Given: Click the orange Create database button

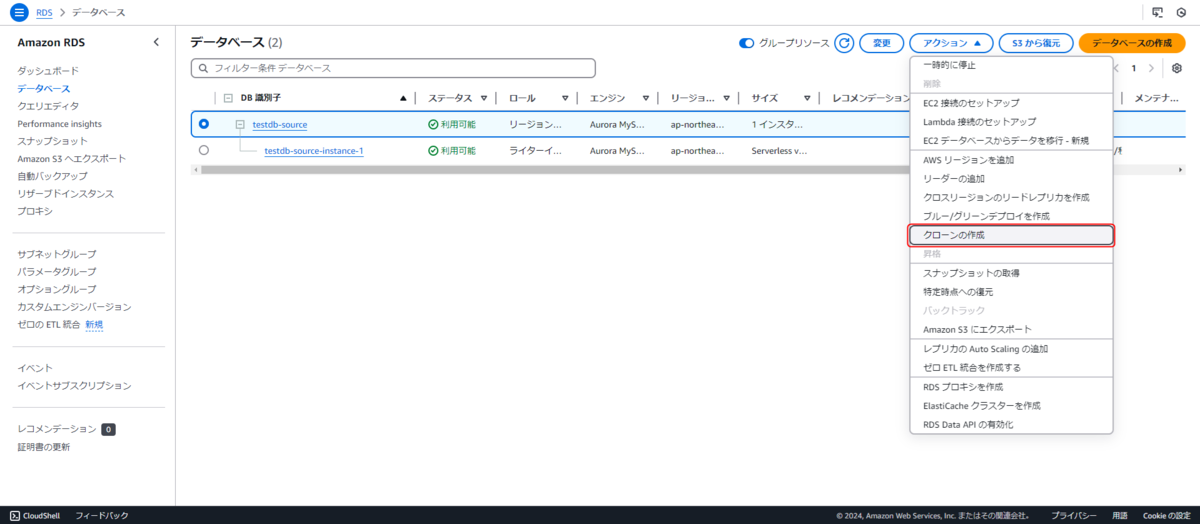Looking at the screenshot, I should [x=1131, y=43].
